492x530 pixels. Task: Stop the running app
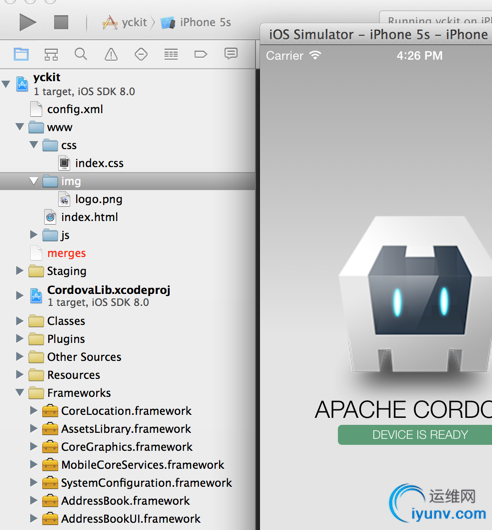pos(61,22)
